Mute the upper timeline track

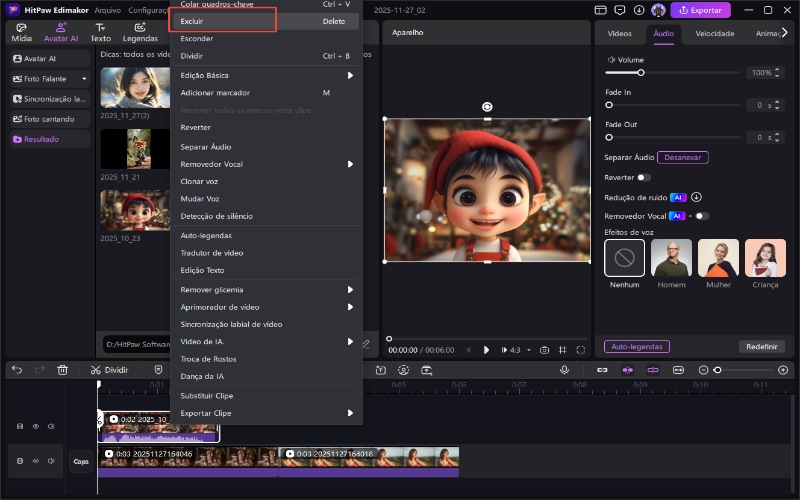click(x=51, y=426)
